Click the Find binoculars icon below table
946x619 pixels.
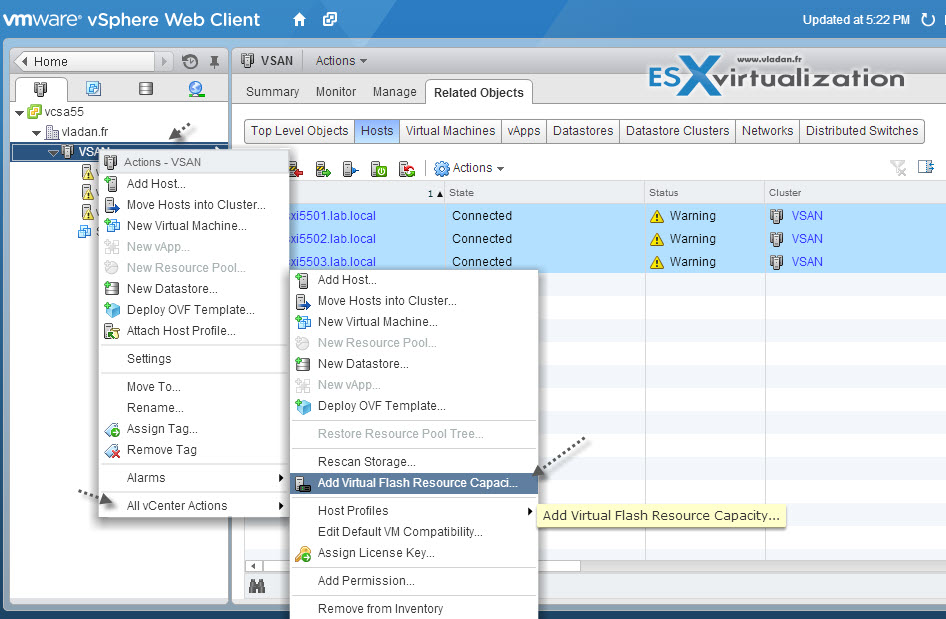(257, 585)
